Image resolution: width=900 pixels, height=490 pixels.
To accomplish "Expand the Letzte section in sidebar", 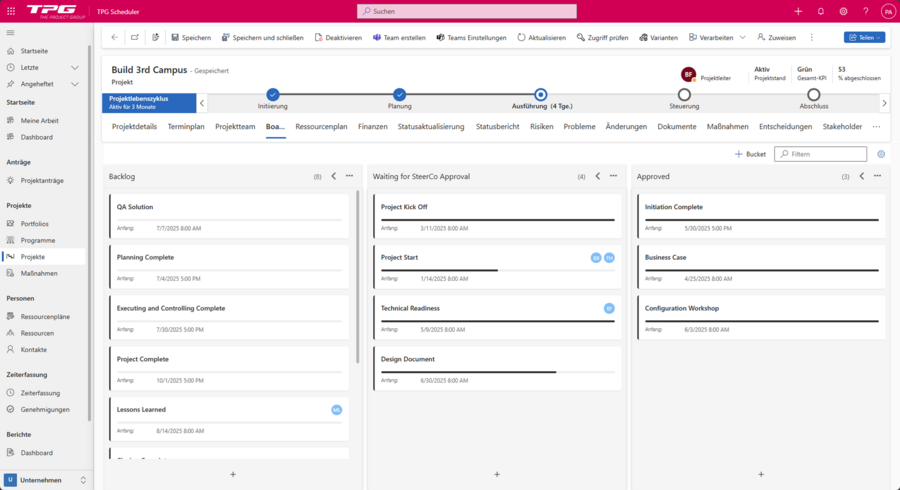I will pos(75,68).
